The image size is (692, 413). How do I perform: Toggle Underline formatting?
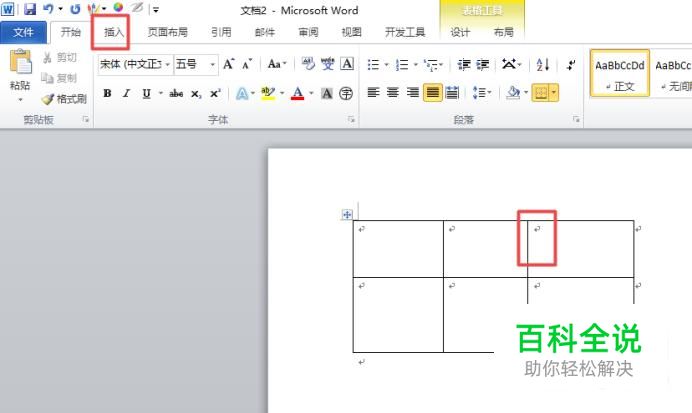click(x=147, y=94)
